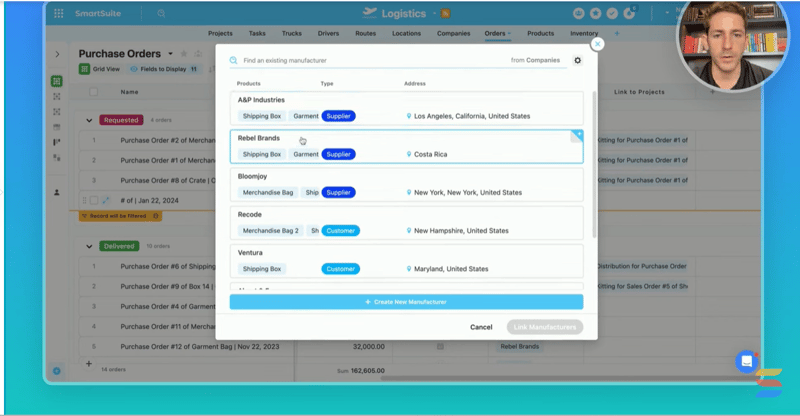Open the Purchase Orders title dropdown arrow
800x416 pixels.
170,54
